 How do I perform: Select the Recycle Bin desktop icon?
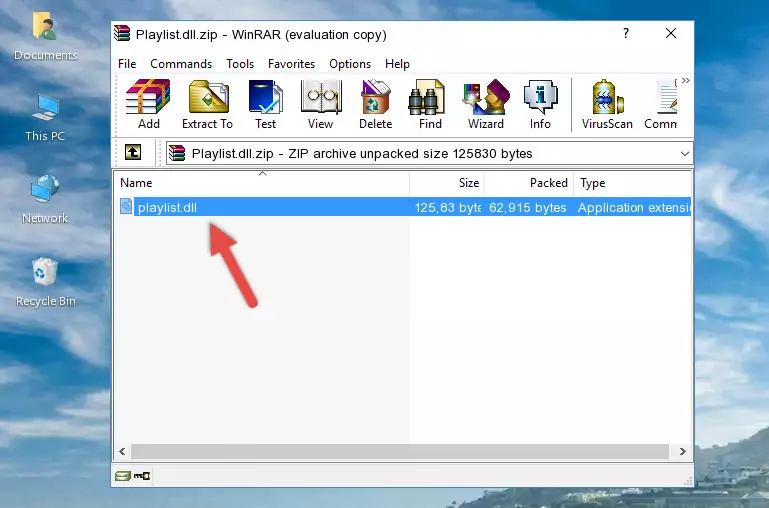pyautogui.click(x=45, y=283)
